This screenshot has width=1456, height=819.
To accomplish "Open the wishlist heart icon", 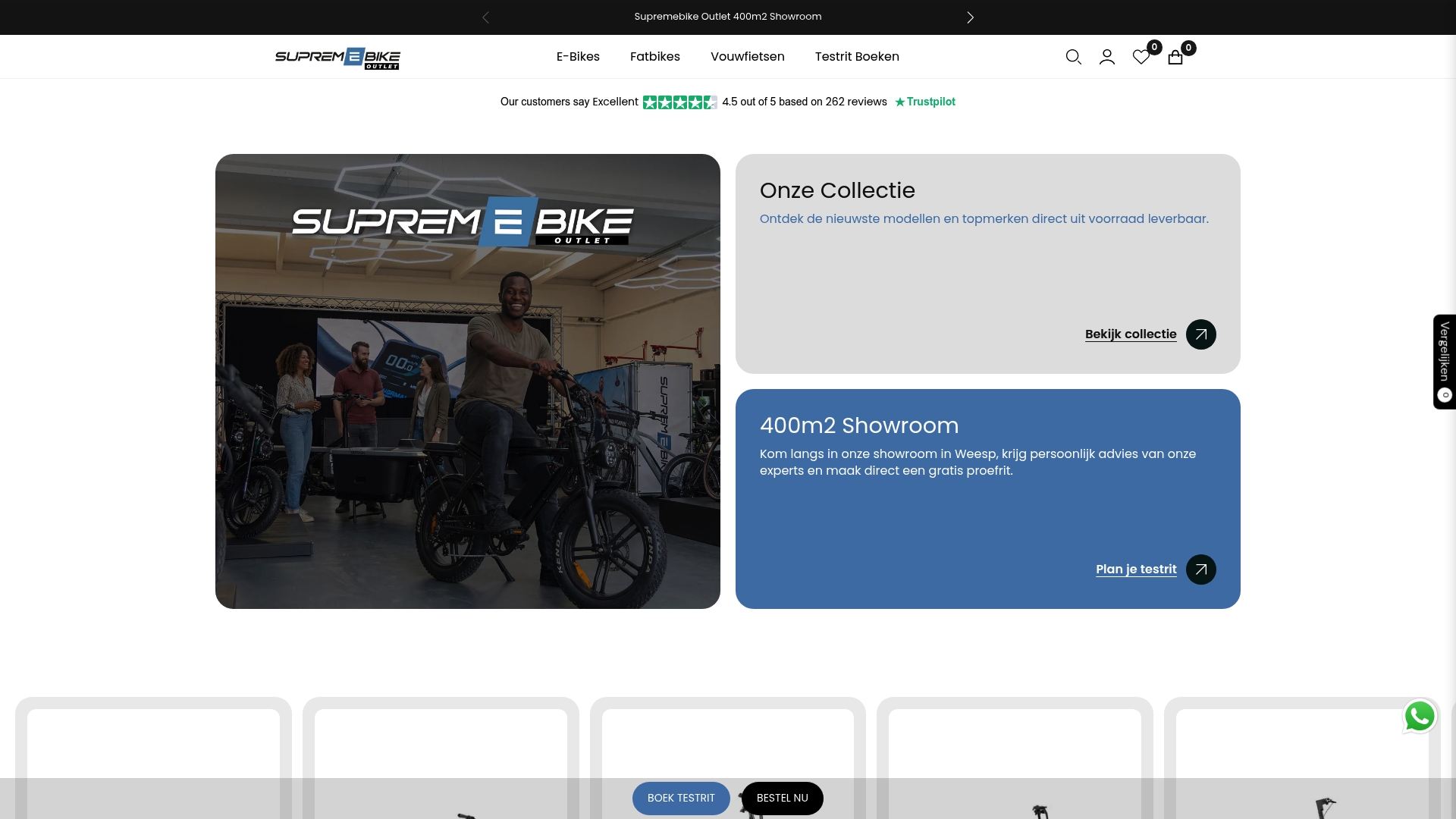I will 1141,57.
